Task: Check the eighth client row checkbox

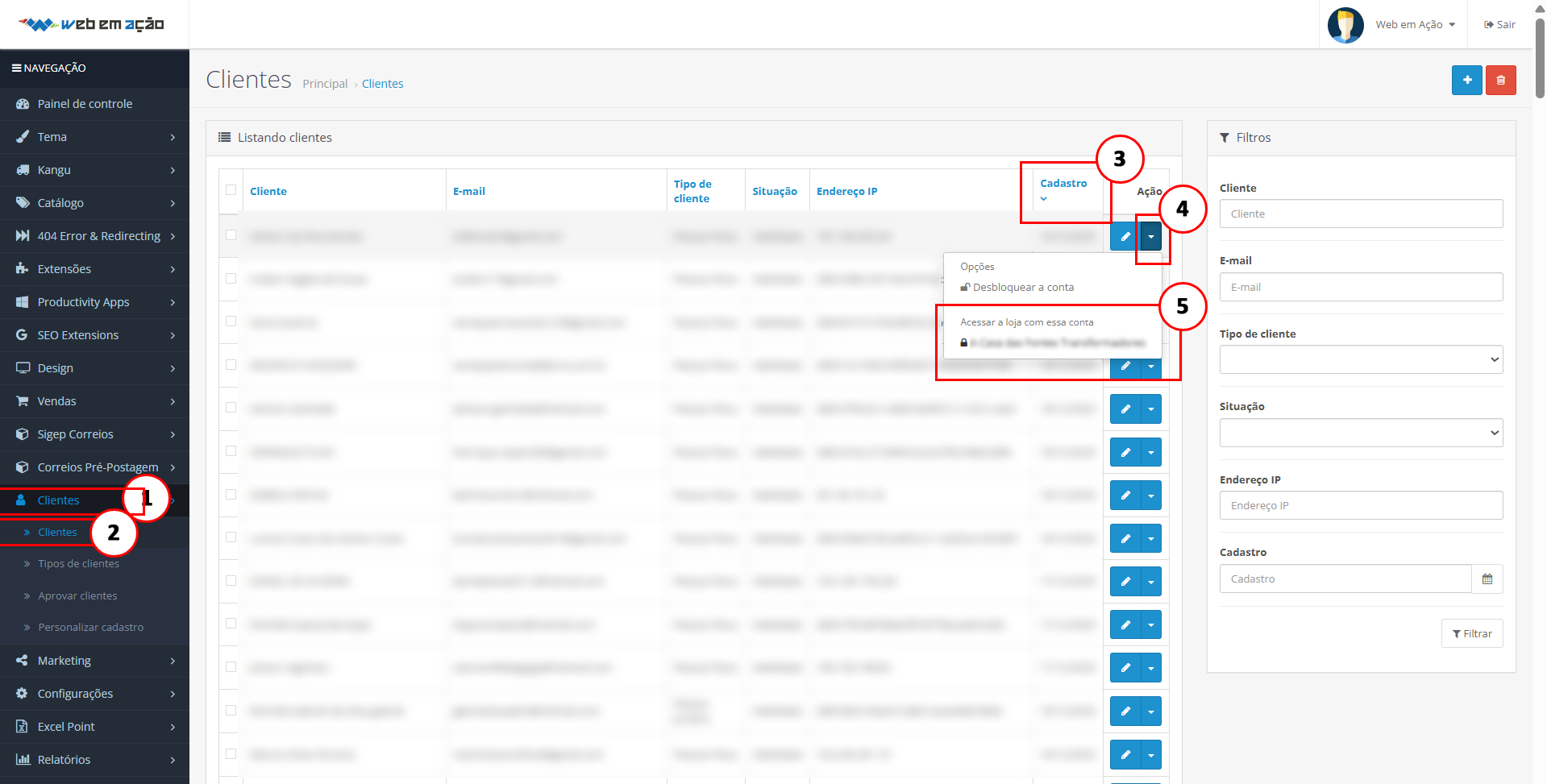Action: 231,537
